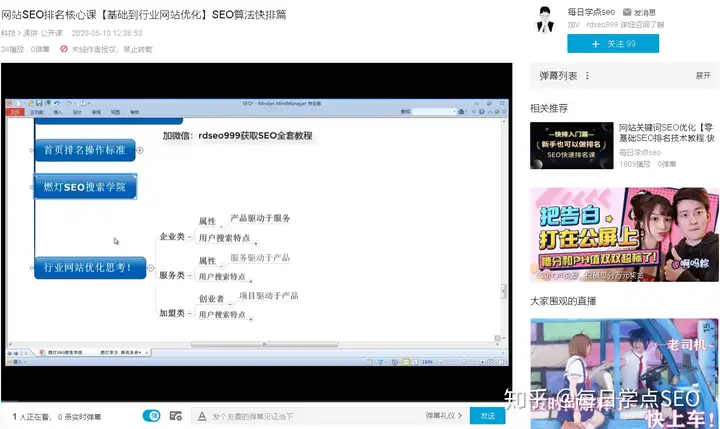Click the New document icon in MindManager
Viewport: 720px width, 429px height.
click(19, 103)
